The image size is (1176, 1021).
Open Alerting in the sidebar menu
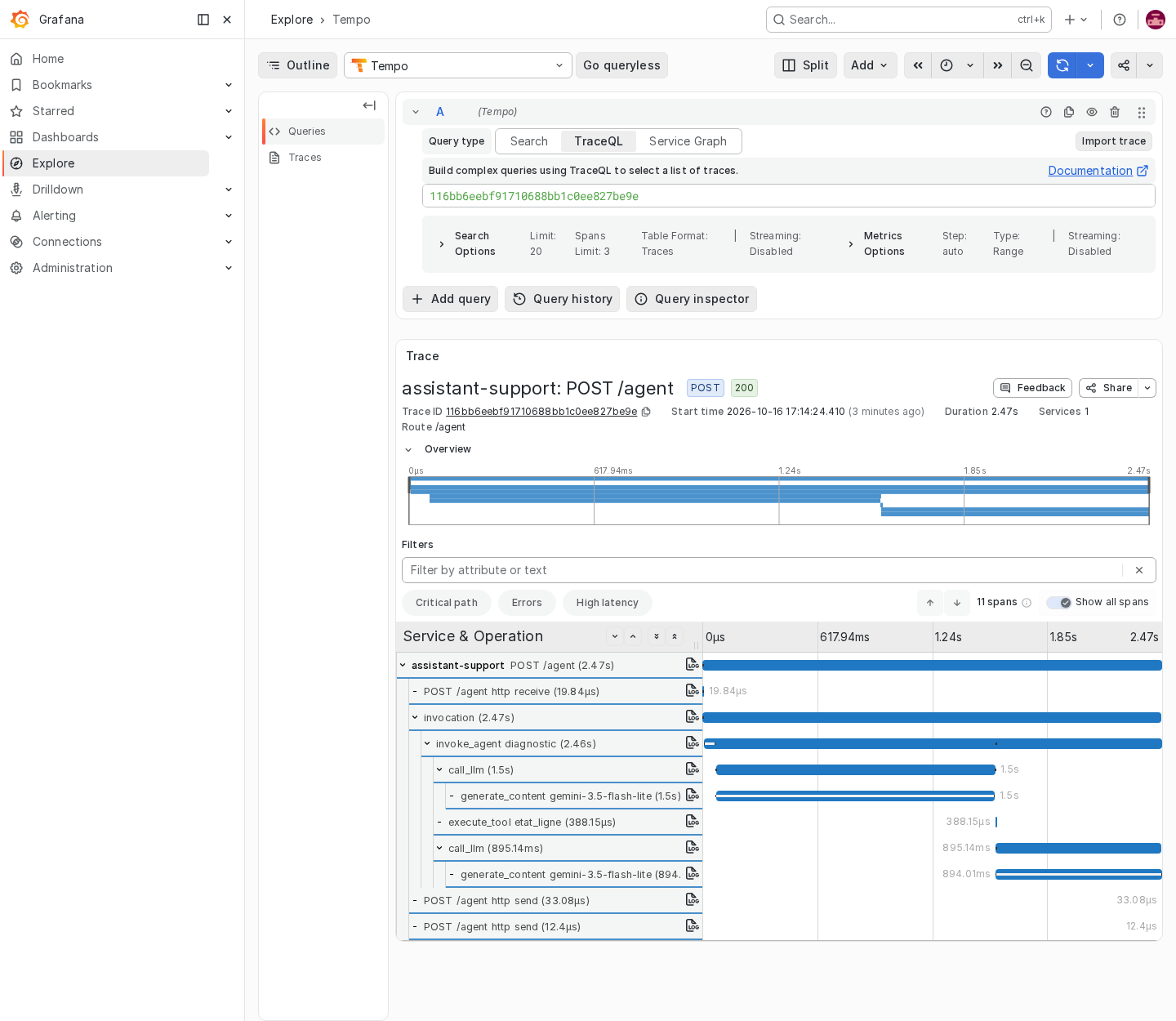(x=54, y=216)
